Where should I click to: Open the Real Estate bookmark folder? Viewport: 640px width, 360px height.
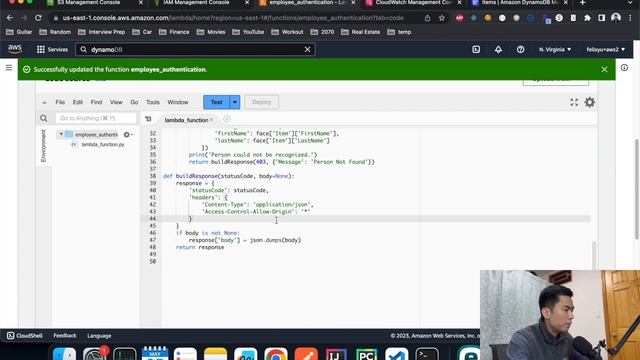360,32
